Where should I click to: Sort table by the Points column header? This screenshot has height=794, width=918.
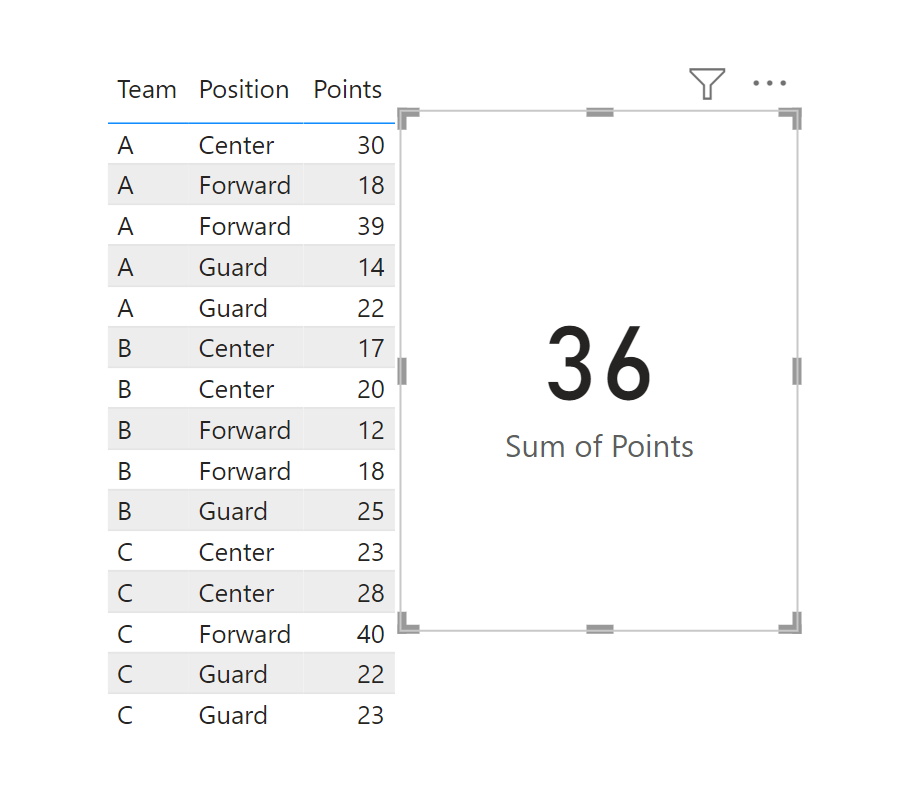coord(348,90)
